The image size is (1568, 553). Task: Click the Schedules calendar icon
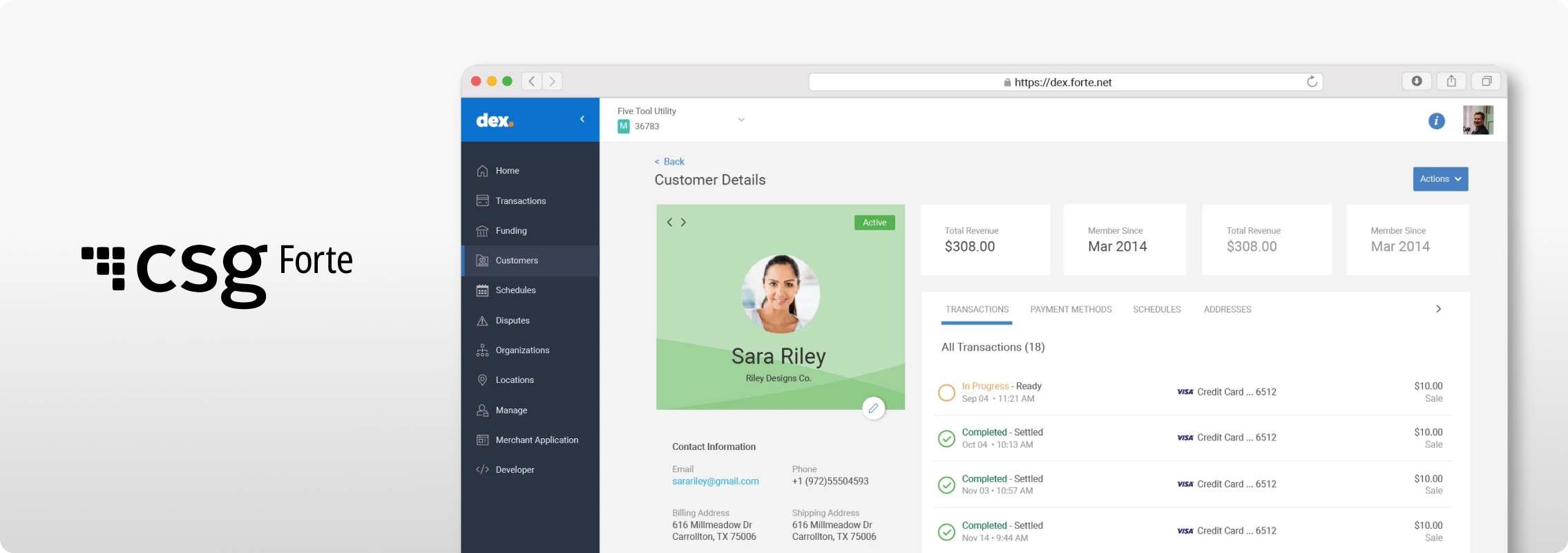point(483,290)
